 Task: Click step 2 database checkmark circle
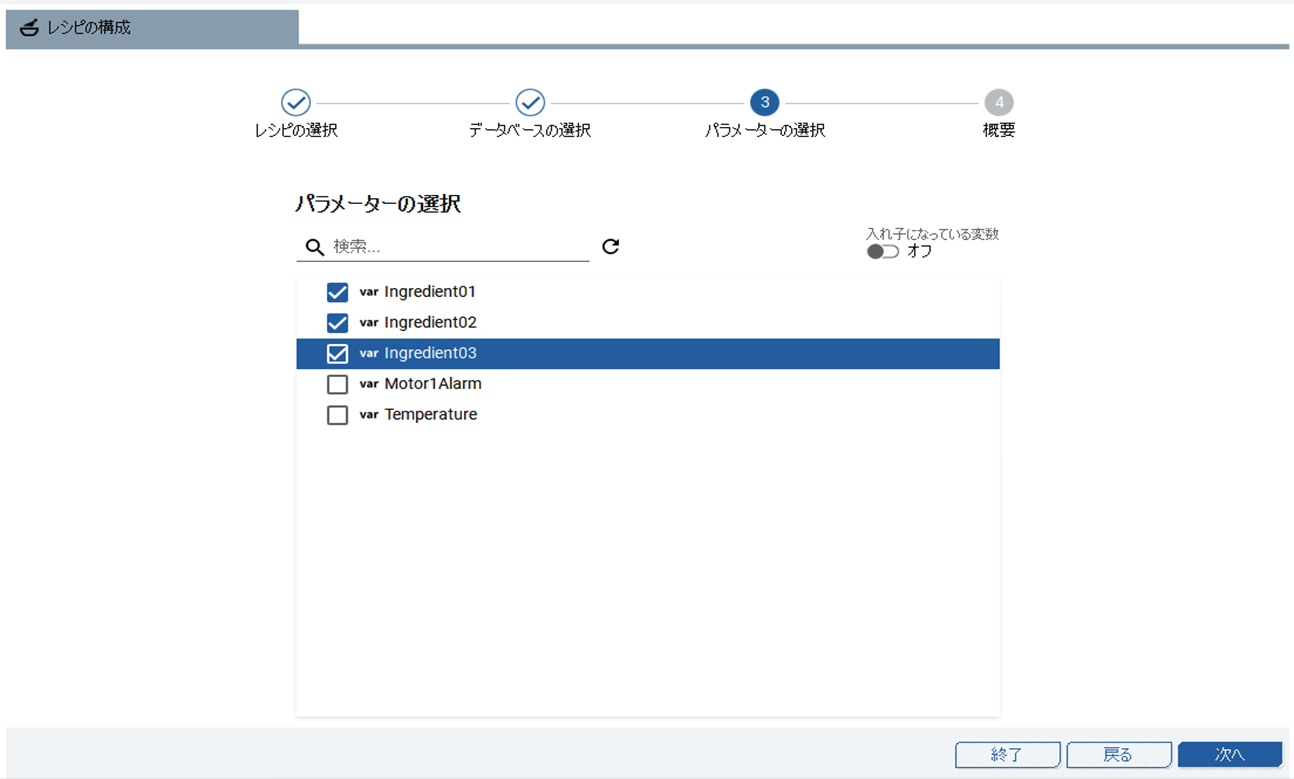(x=530, y=102)
